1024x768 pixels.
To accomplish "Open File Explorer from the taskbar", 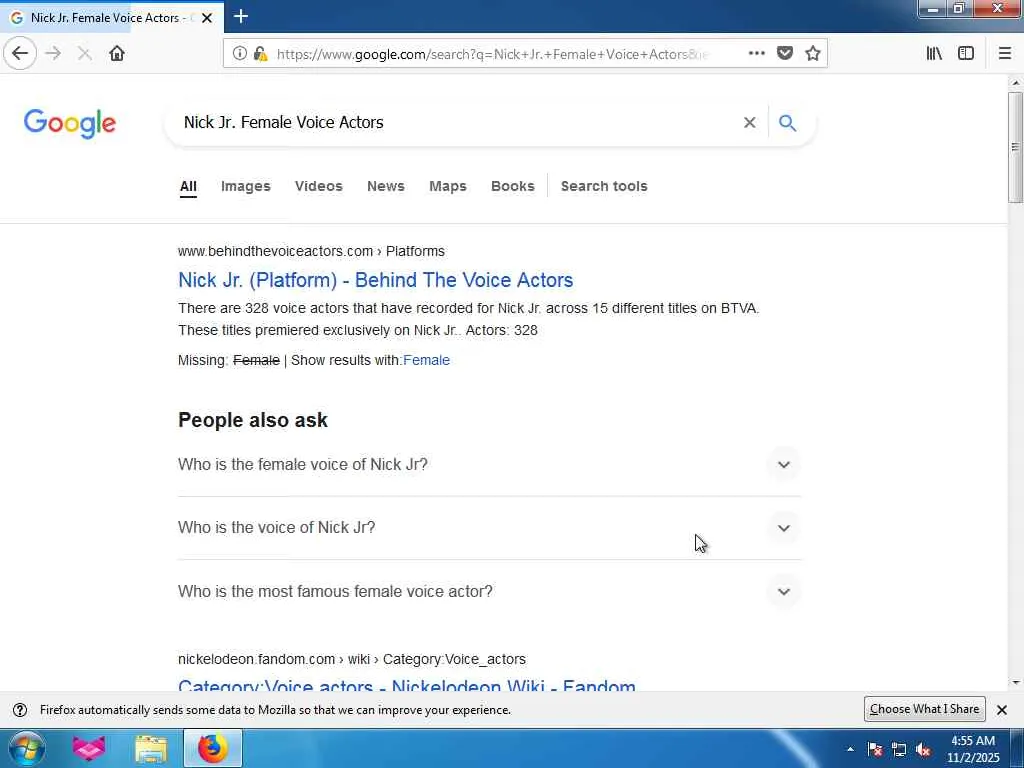I will click(151, 748).
